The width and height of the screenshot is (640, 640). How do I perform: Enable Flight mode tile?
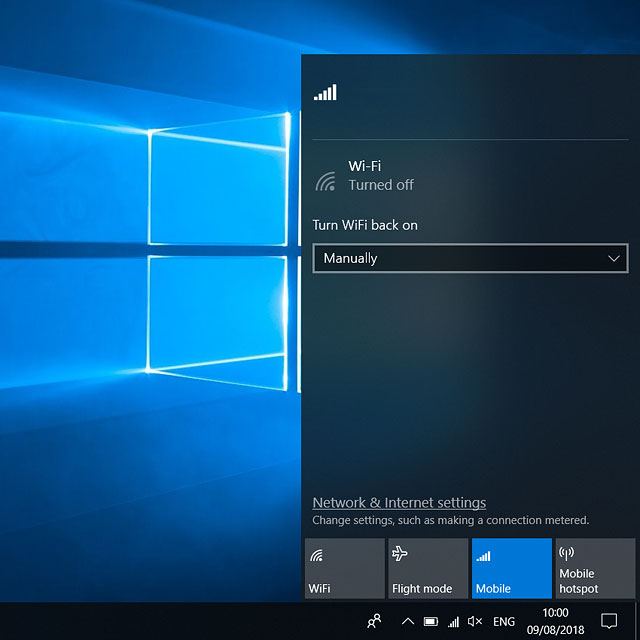tap(428, 568)
